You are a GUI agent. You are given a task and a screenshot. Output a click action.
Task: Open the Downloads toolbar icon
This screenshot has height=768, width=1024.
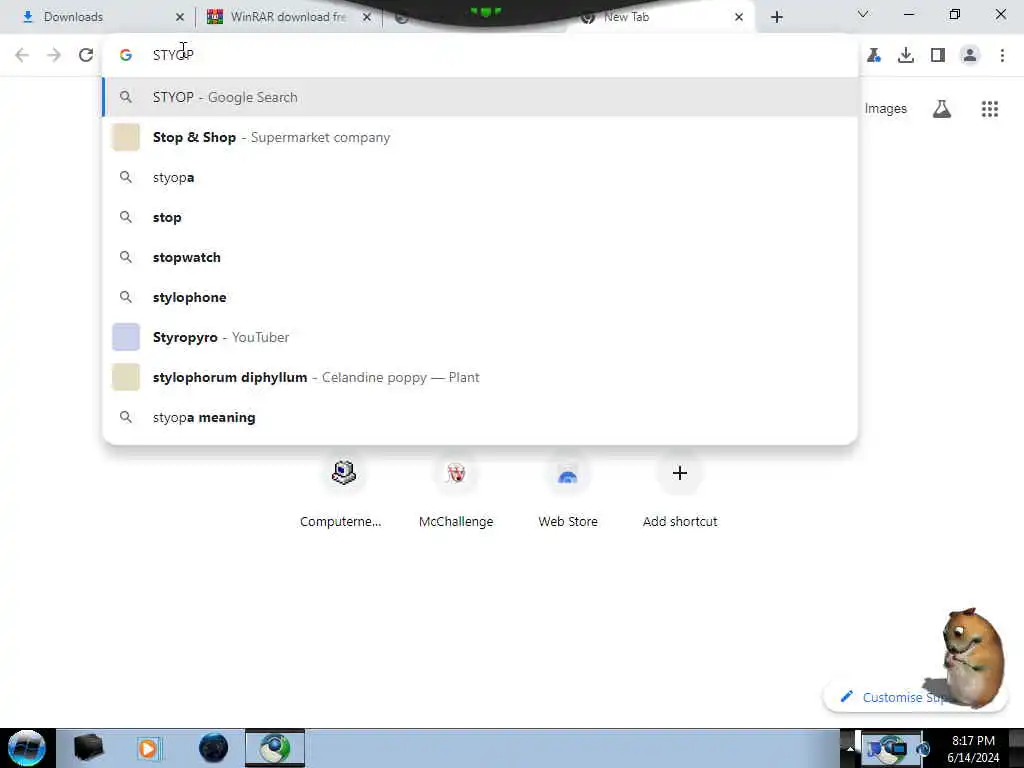tap(906, 55)
